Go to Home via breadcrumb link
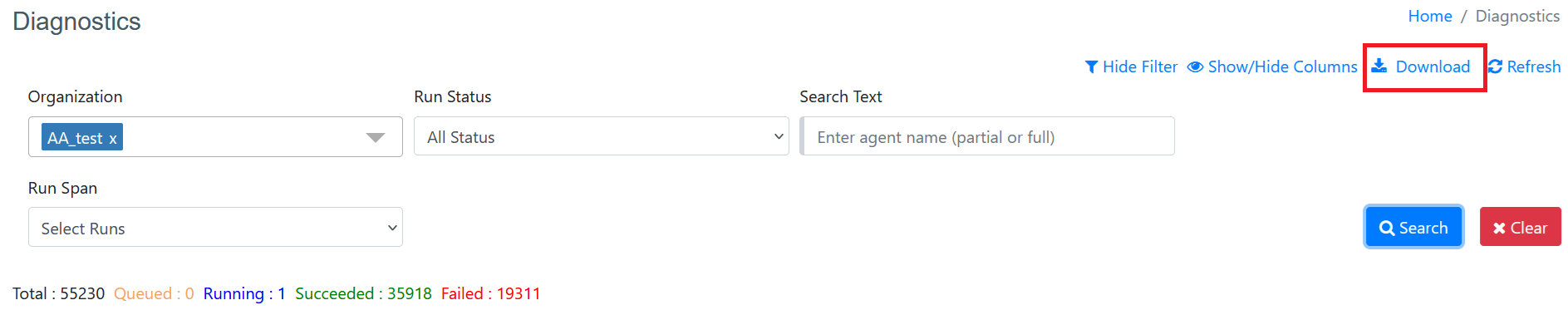Viewport: 1568px width, 310px height. click(1430, 17)
